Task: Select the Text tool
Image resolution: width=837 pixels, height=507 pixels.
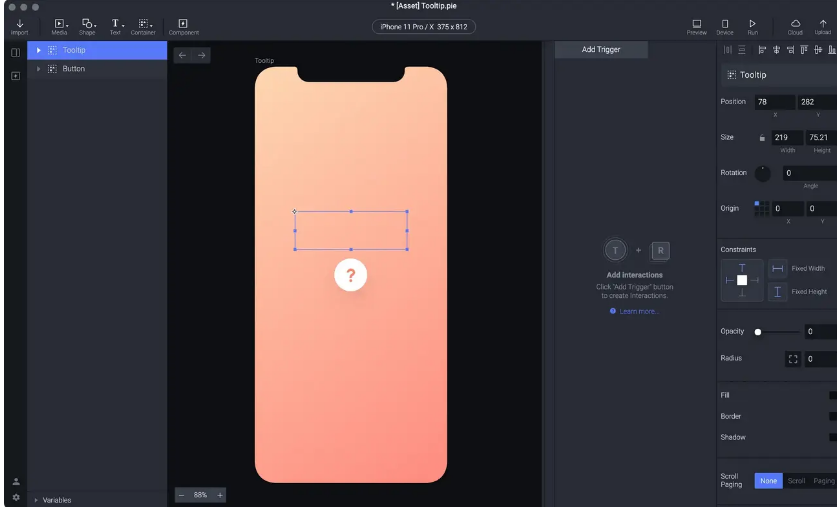Action: [x=115, y=27]
